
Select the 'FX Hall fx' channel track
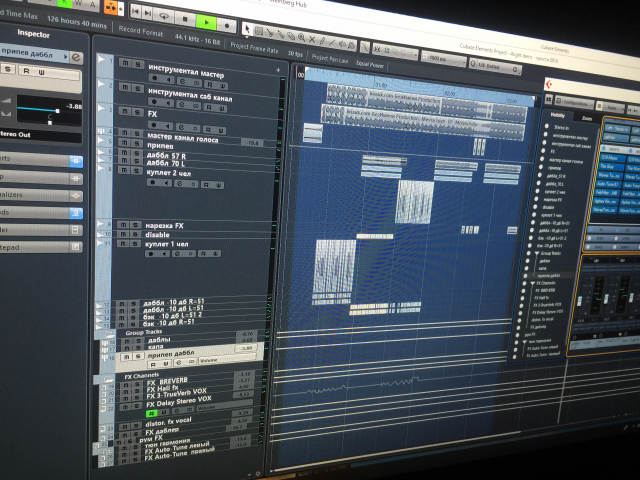(162, 388)
